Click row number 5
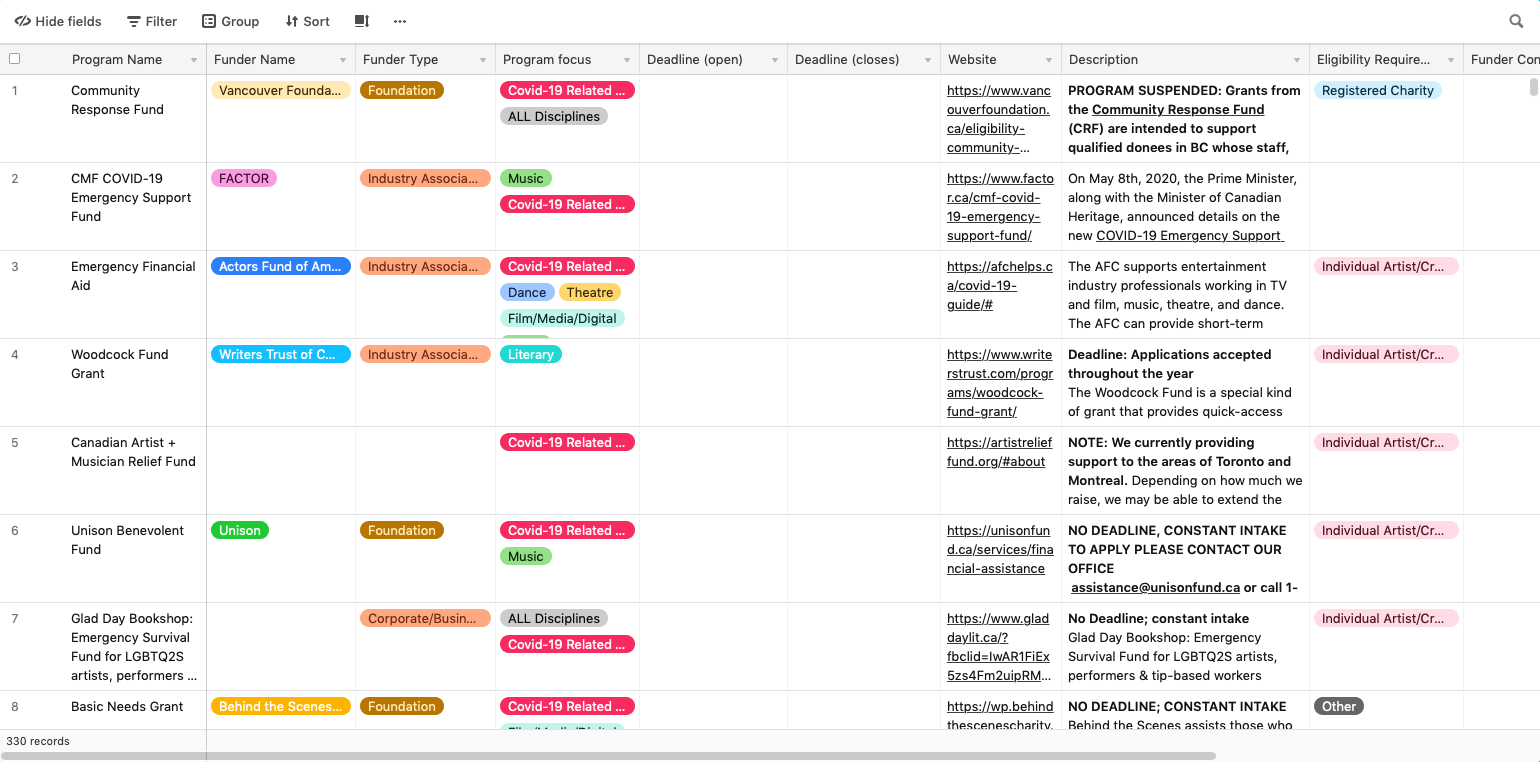Screen dimensions: 1540x762 pyautogui.click(x=15, y=442)
